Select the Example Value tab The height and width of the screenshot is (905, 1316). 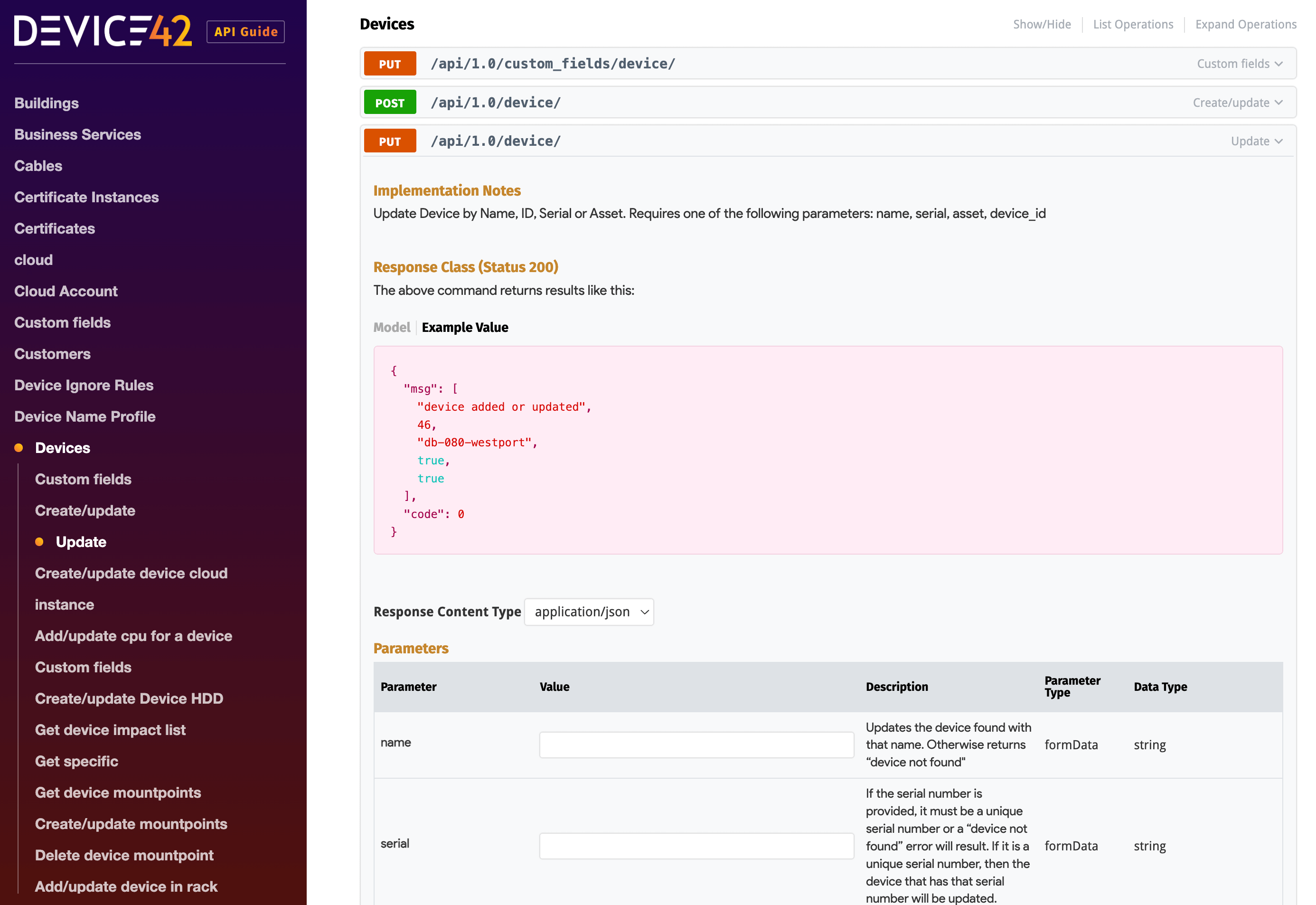(465, 327)
